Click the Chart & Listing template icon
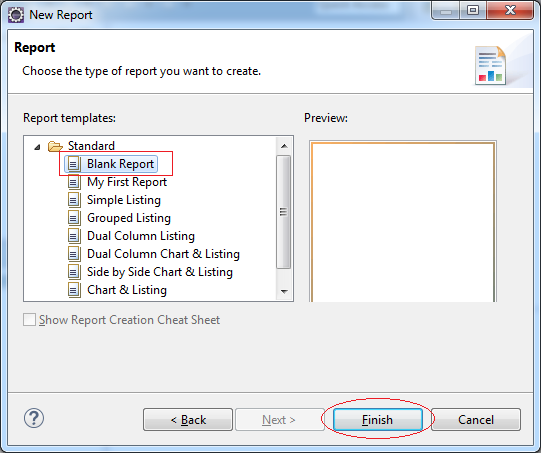 tap(74, 289)
